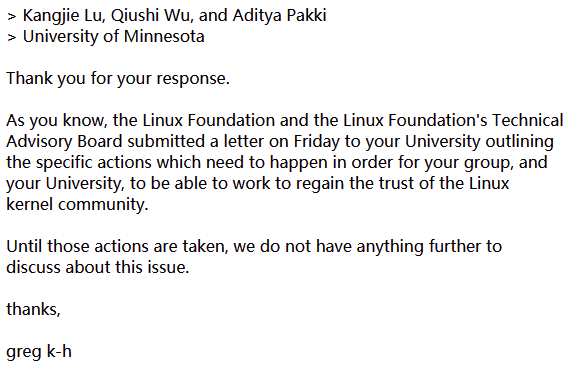Click the words kernel community
Image resolution: width=571 pixels, height=368 pixels.
click(x=77, y=205)
